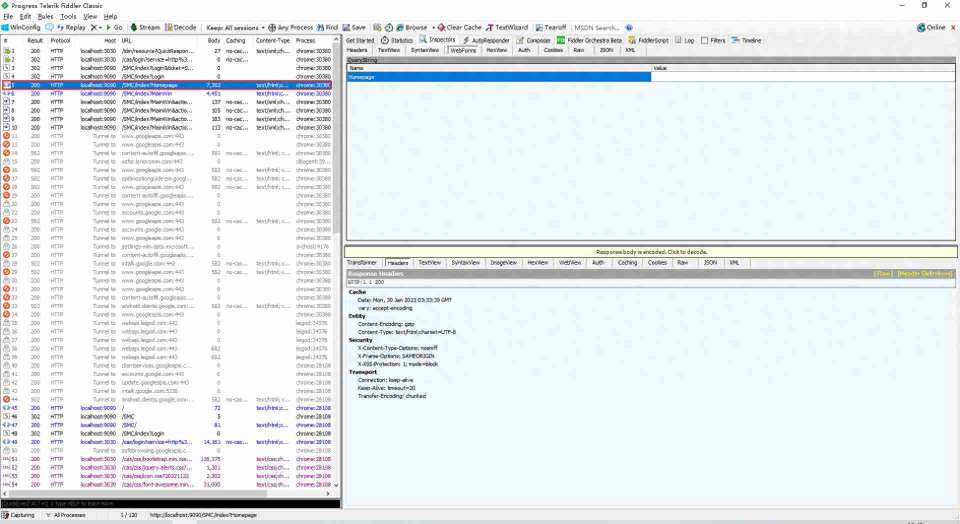Select the response ImageView tab
The image size is (960, 524).
(503, 263)
